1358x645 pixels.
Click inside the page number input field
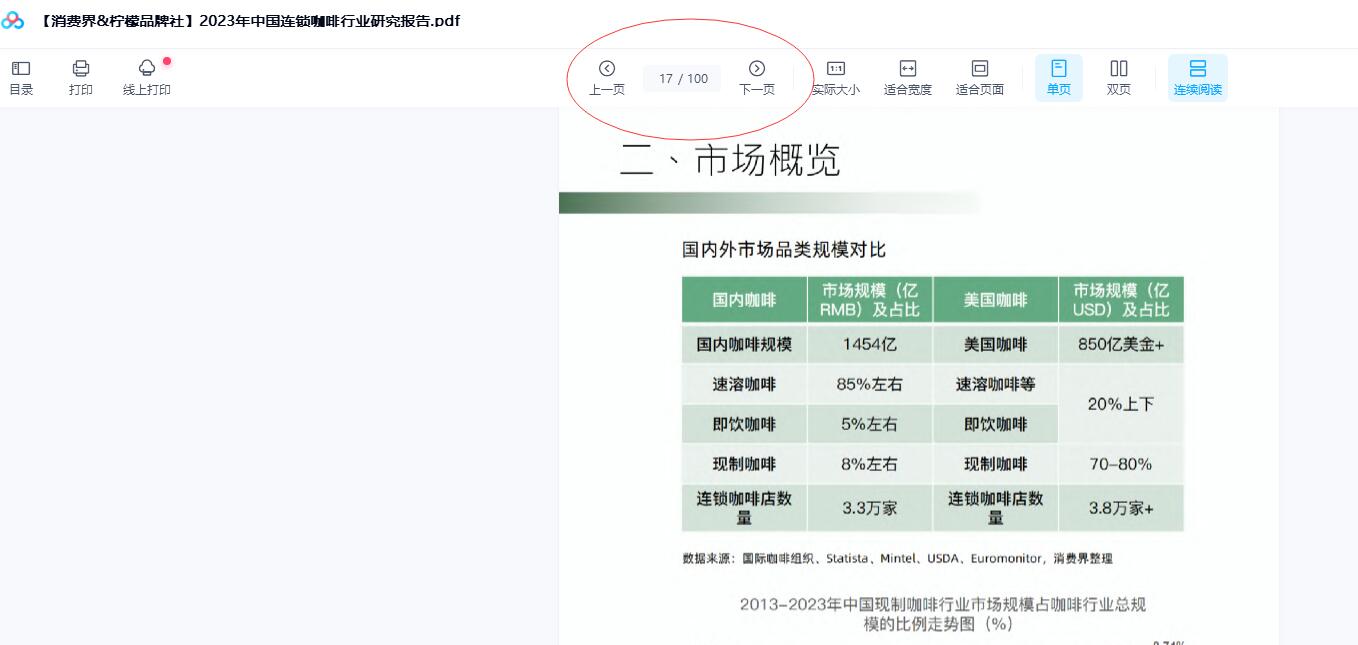681,78
